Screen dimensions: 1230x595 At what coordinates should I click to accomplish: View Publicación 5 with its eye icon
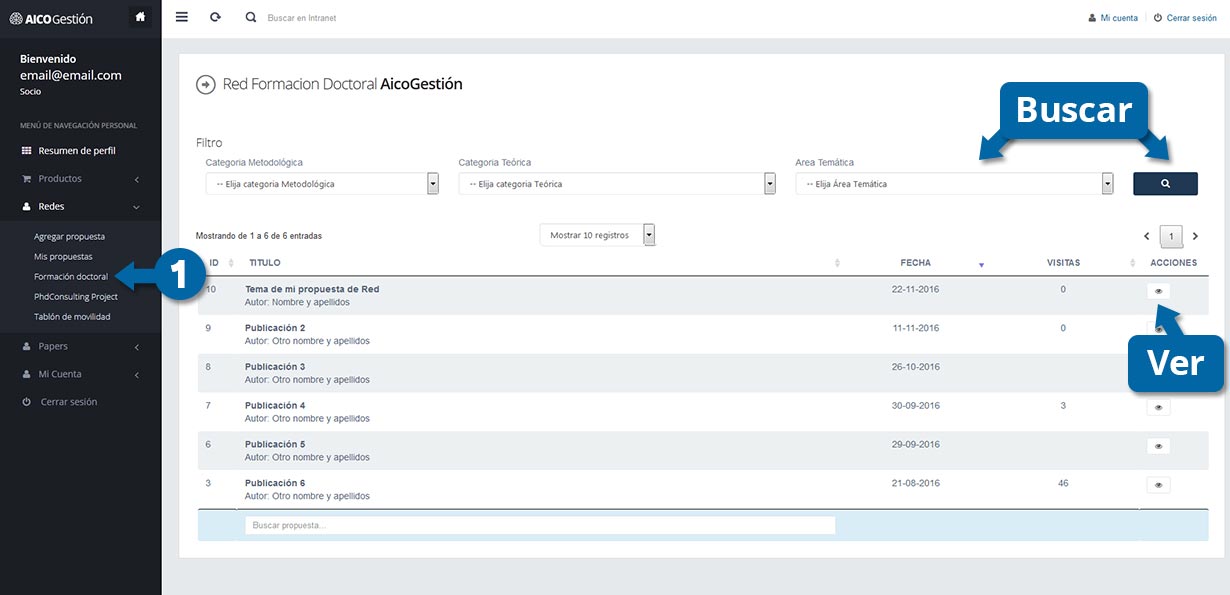[1158, 446]
